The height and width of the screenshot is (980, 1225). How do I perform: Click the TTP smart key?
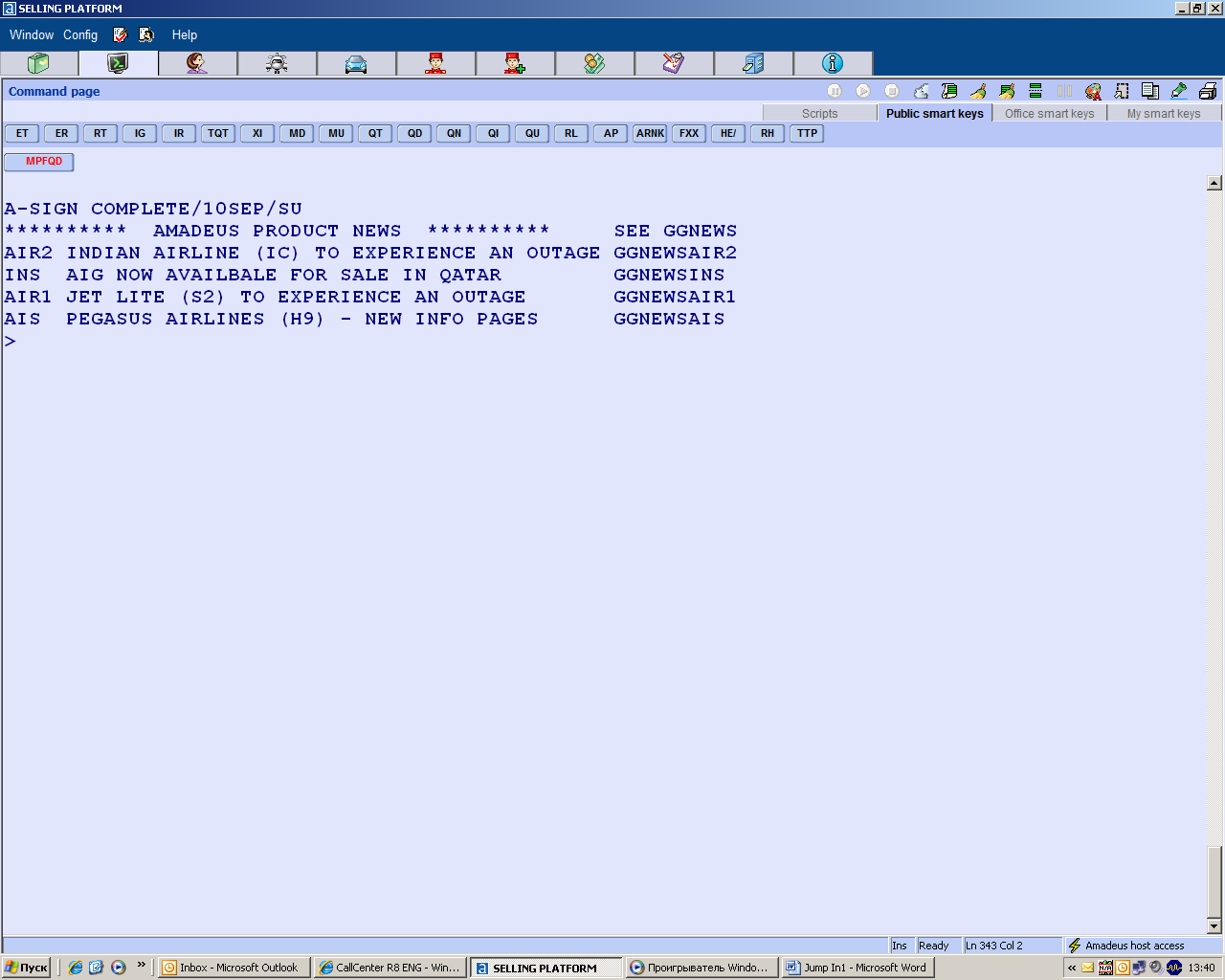(807, 134)
